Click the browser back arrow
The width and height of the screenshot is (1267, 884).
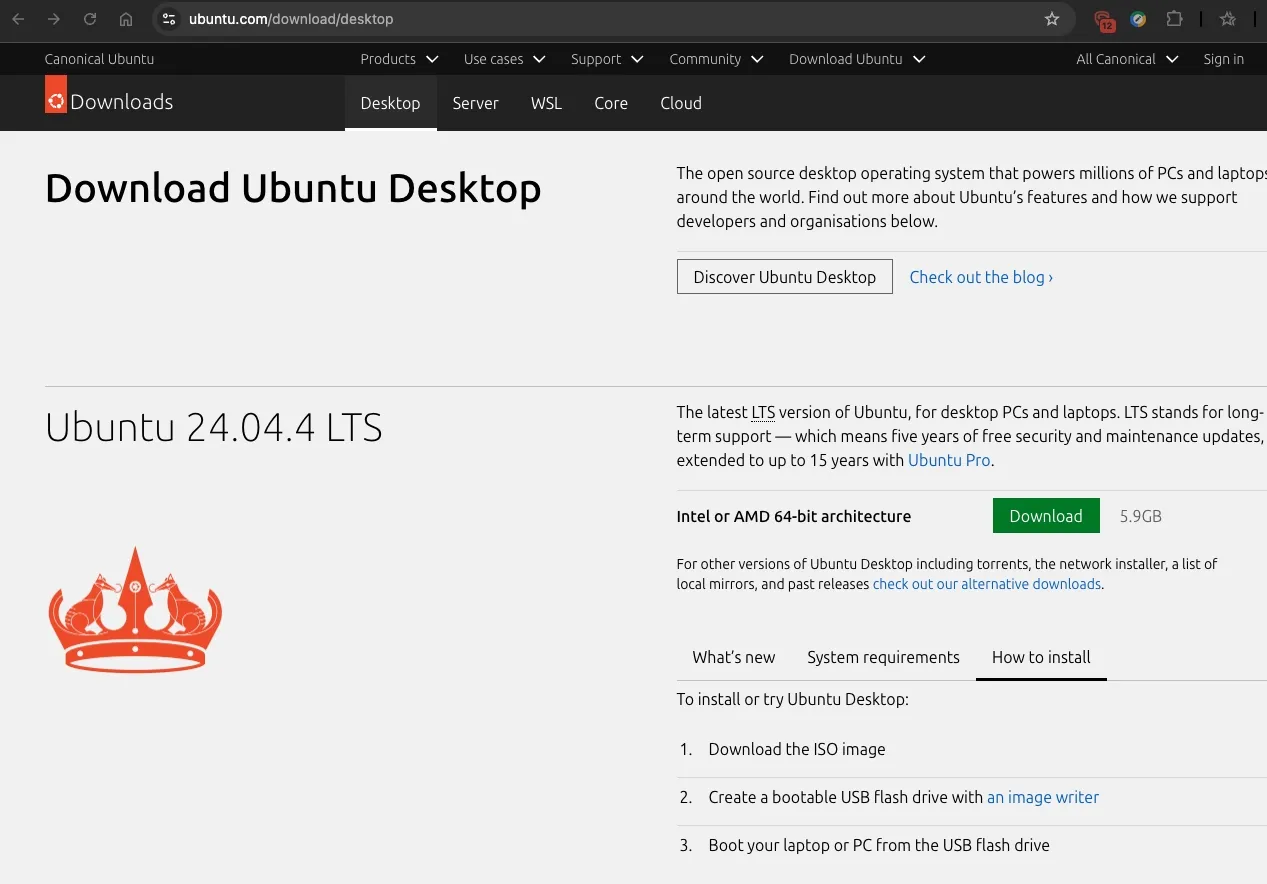tap(18, 19)
